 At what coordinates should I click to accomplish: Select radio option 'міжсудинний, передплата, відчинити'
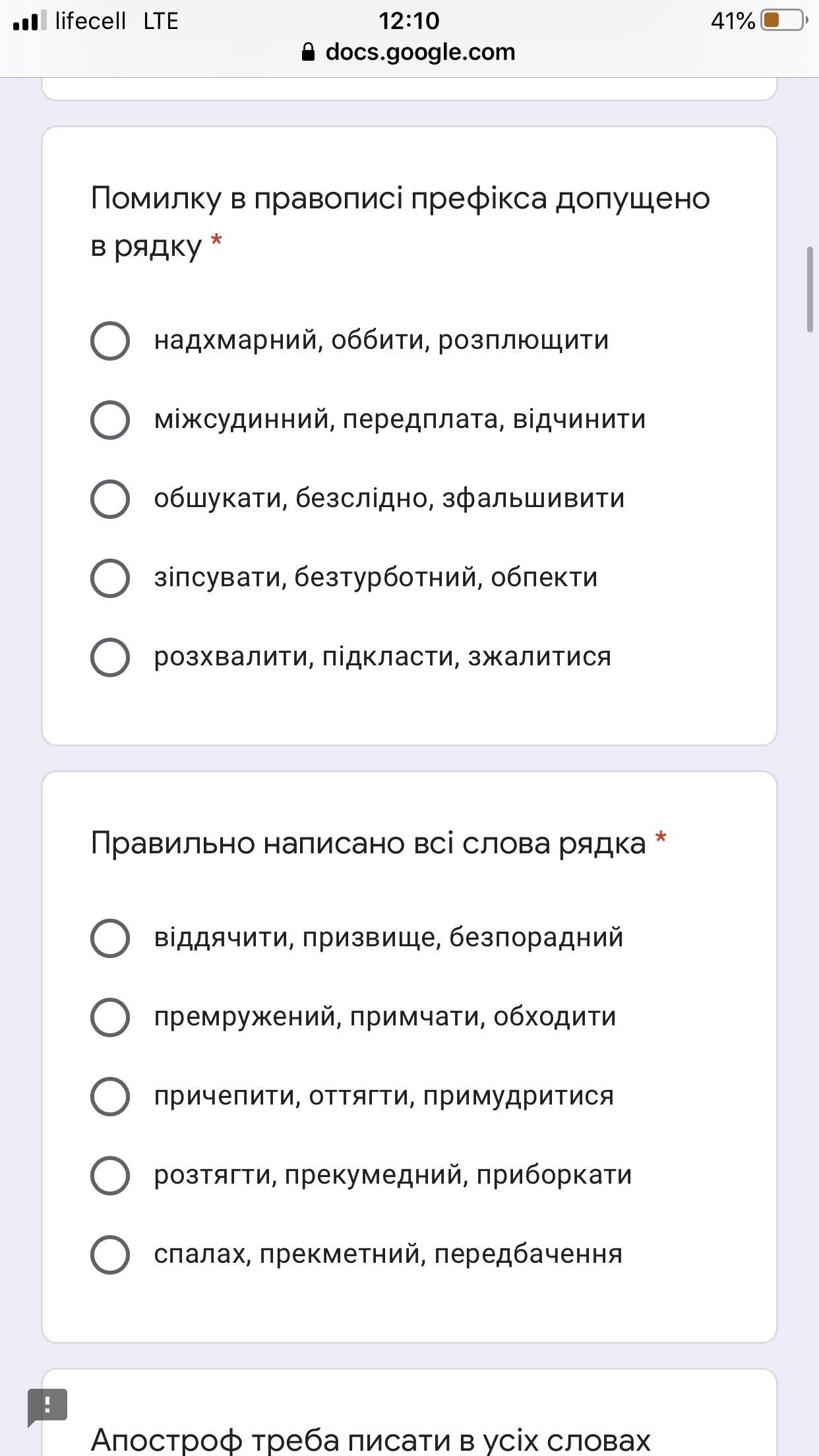click(x=110, y=420)
